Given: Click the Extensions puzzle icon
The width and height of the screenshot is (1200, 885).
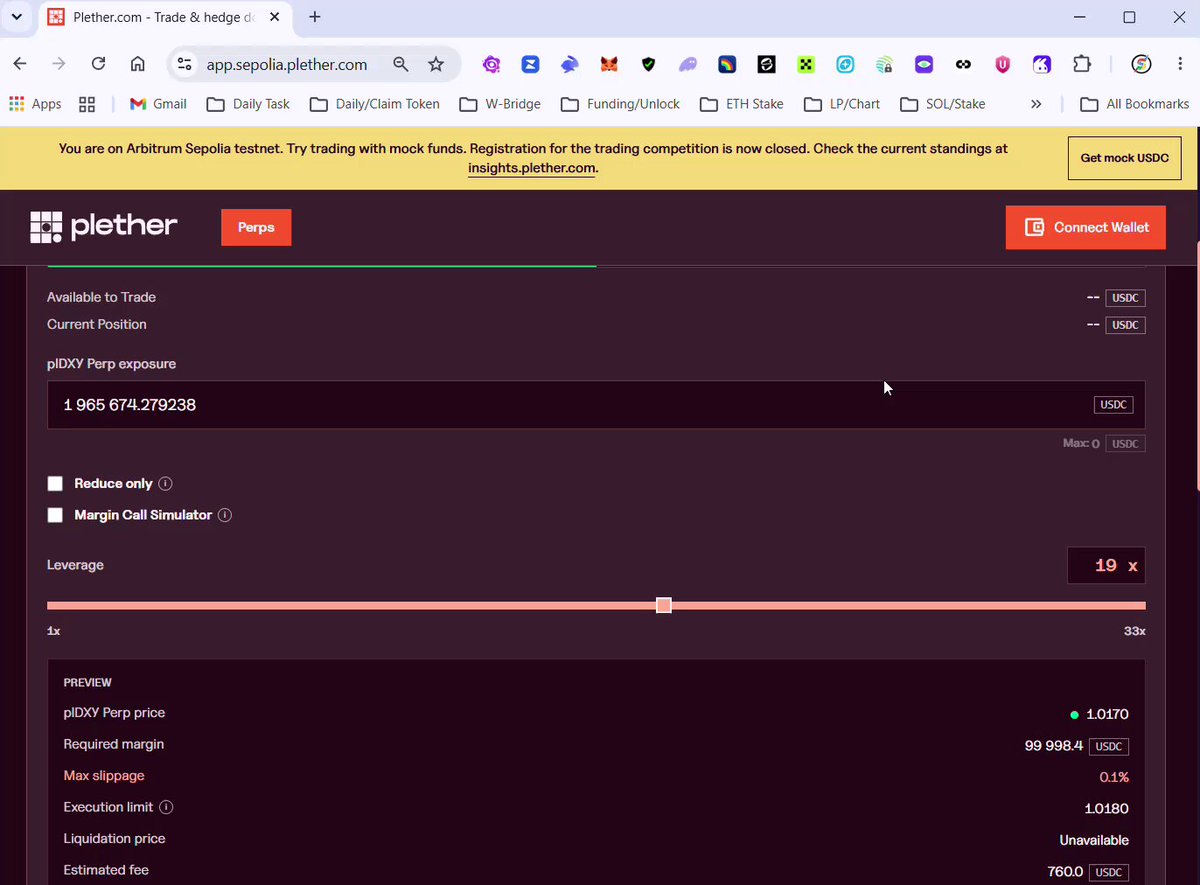Looking at the screenshot, I should (1081, 64).
